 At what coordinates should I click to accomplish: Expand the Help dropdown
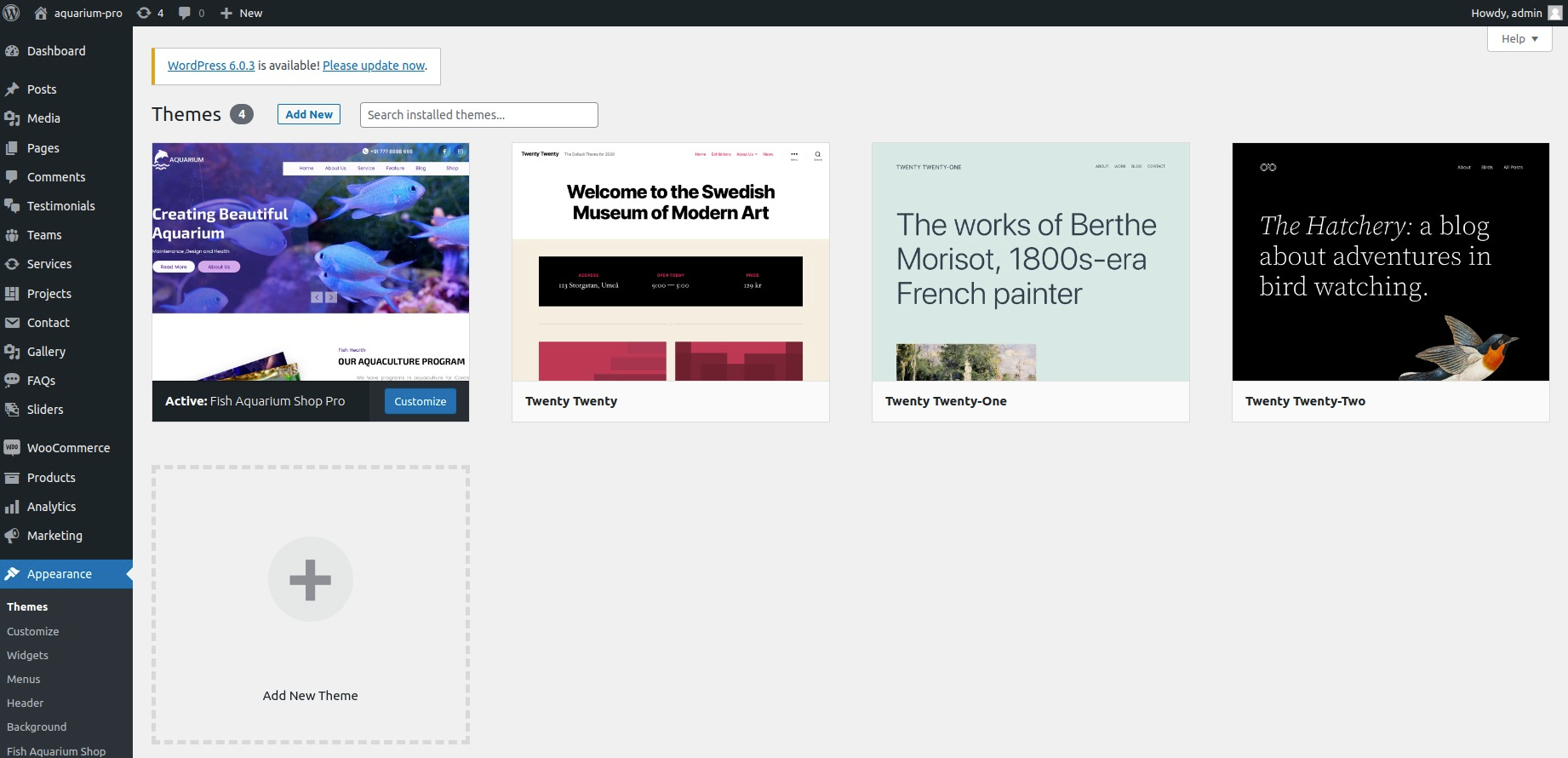[1519, 38]
